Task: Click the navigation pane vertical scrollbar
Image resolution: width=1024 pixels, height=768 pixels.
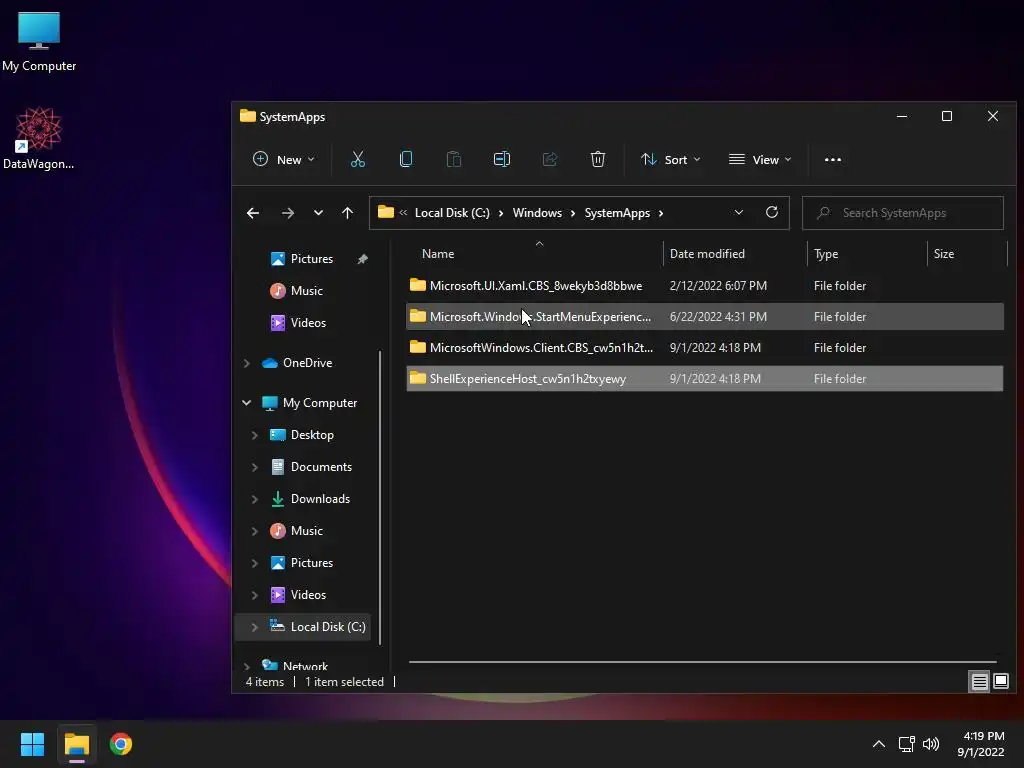Action: click(x=380, y=498)
